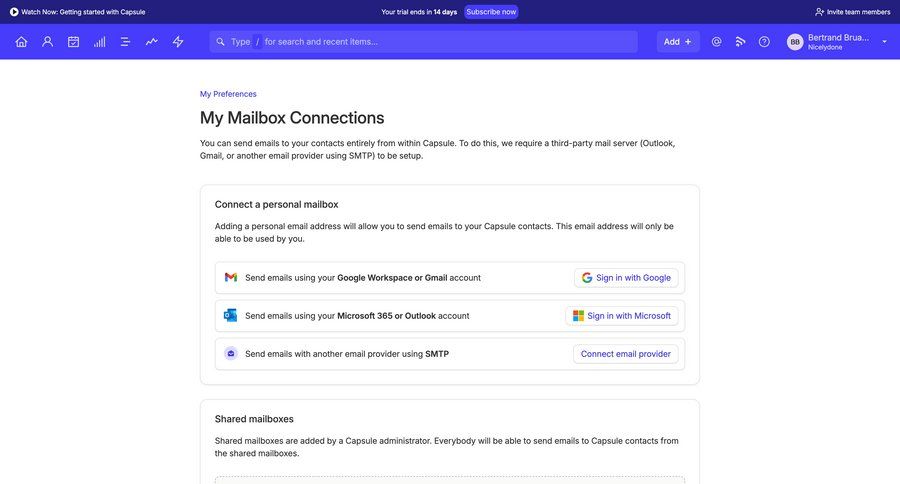Click Subscribe now in trial banner
Viewport: 900px width, 484px height.
(491, 12)
